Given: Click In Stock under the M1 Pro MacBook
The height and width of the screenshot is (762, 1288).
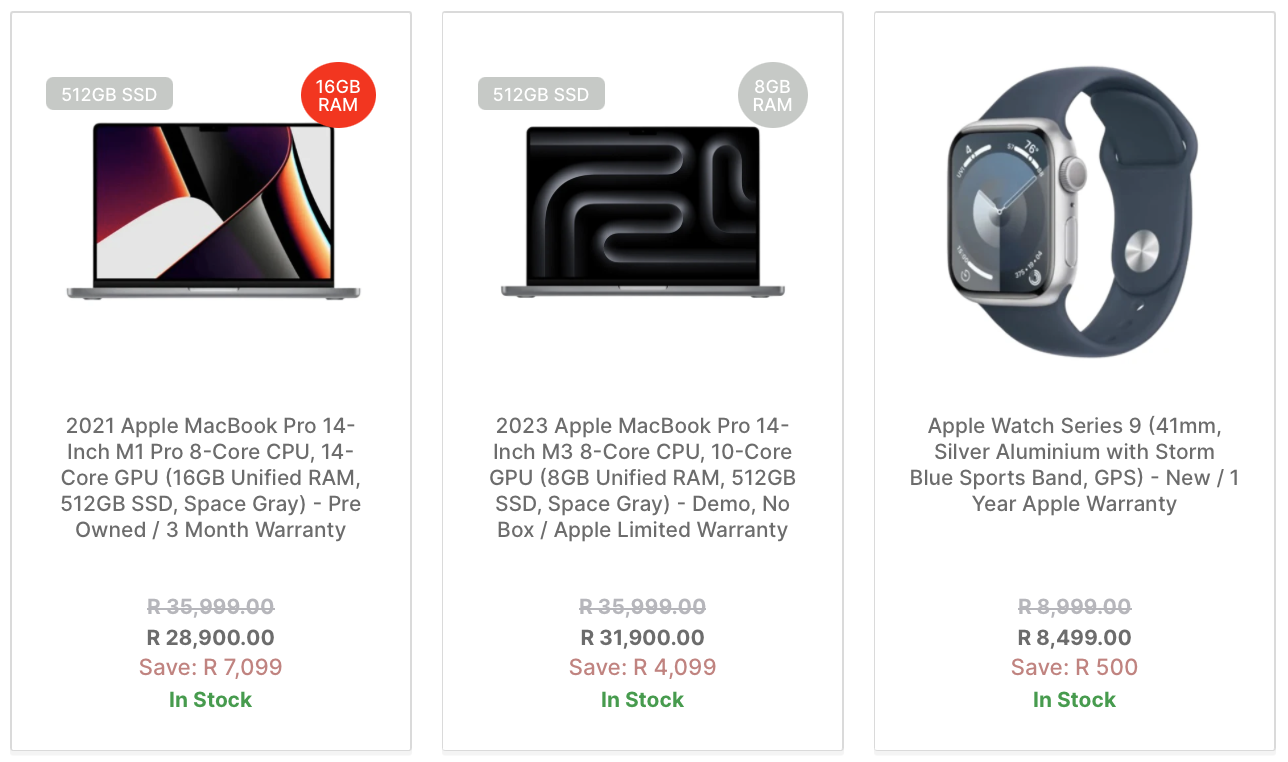Looking at the screenshot, I should pos(211,700).
